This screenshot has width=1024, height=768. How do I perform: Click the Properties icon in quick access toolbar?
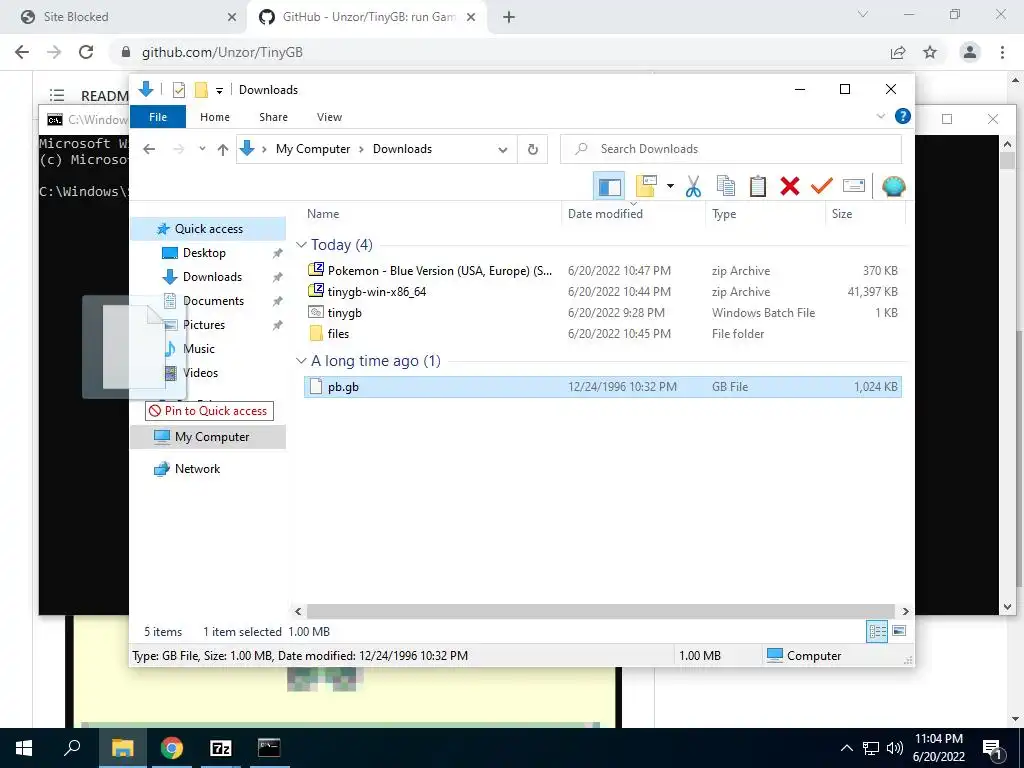tap(178, 89)
